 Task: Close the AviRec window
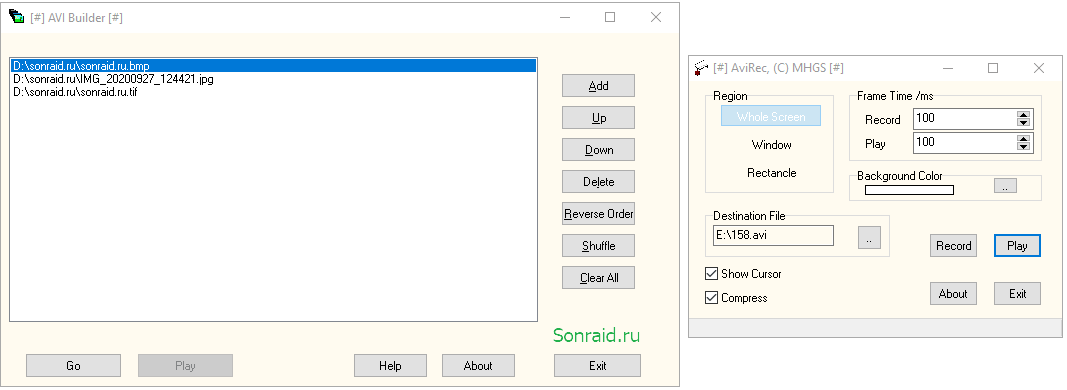pyautogui.click(x=1038, y=67)
